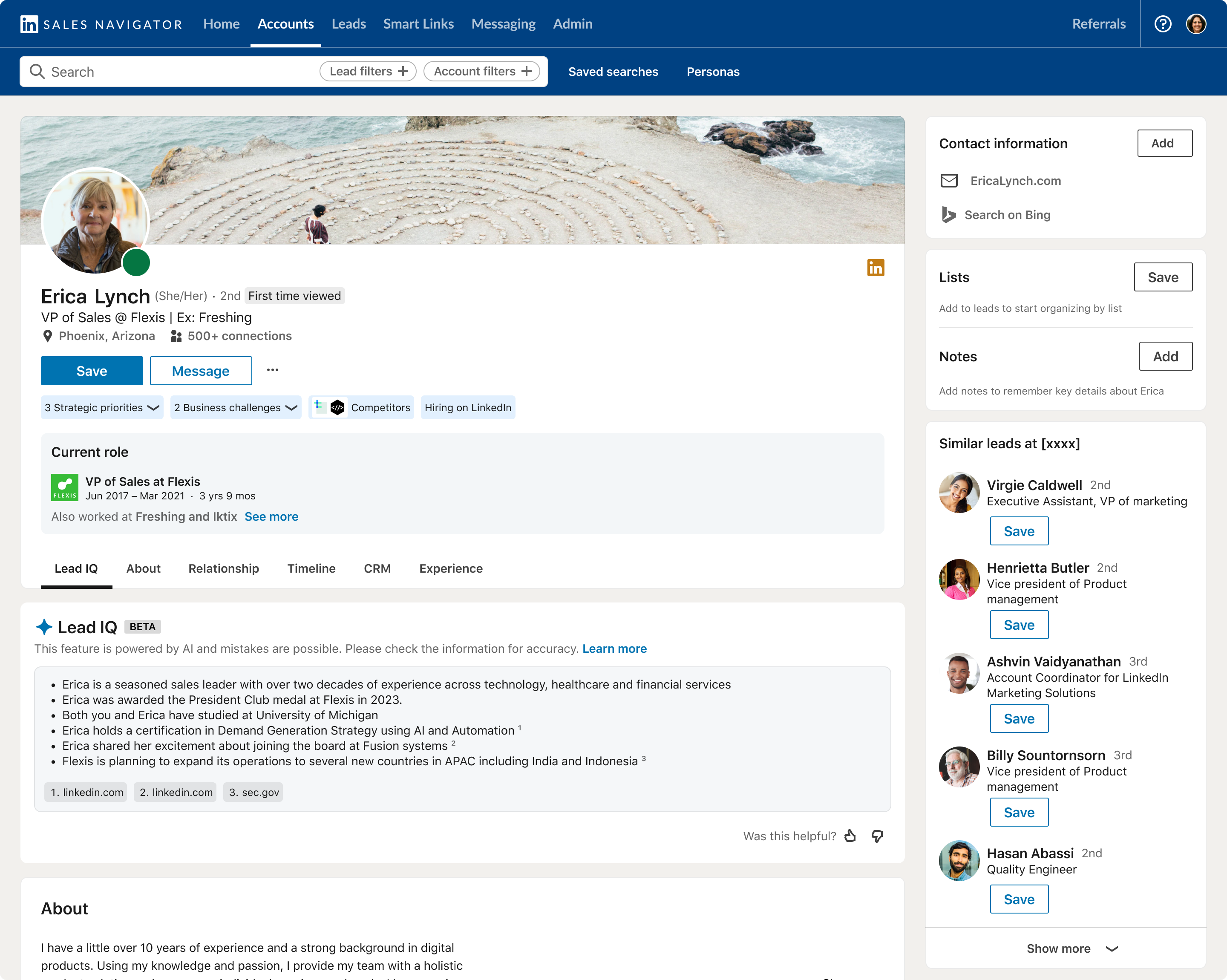The image size is (1227, 980).
Task: Open the LinkedIn profile badge icon
Action: coord(875,268)
